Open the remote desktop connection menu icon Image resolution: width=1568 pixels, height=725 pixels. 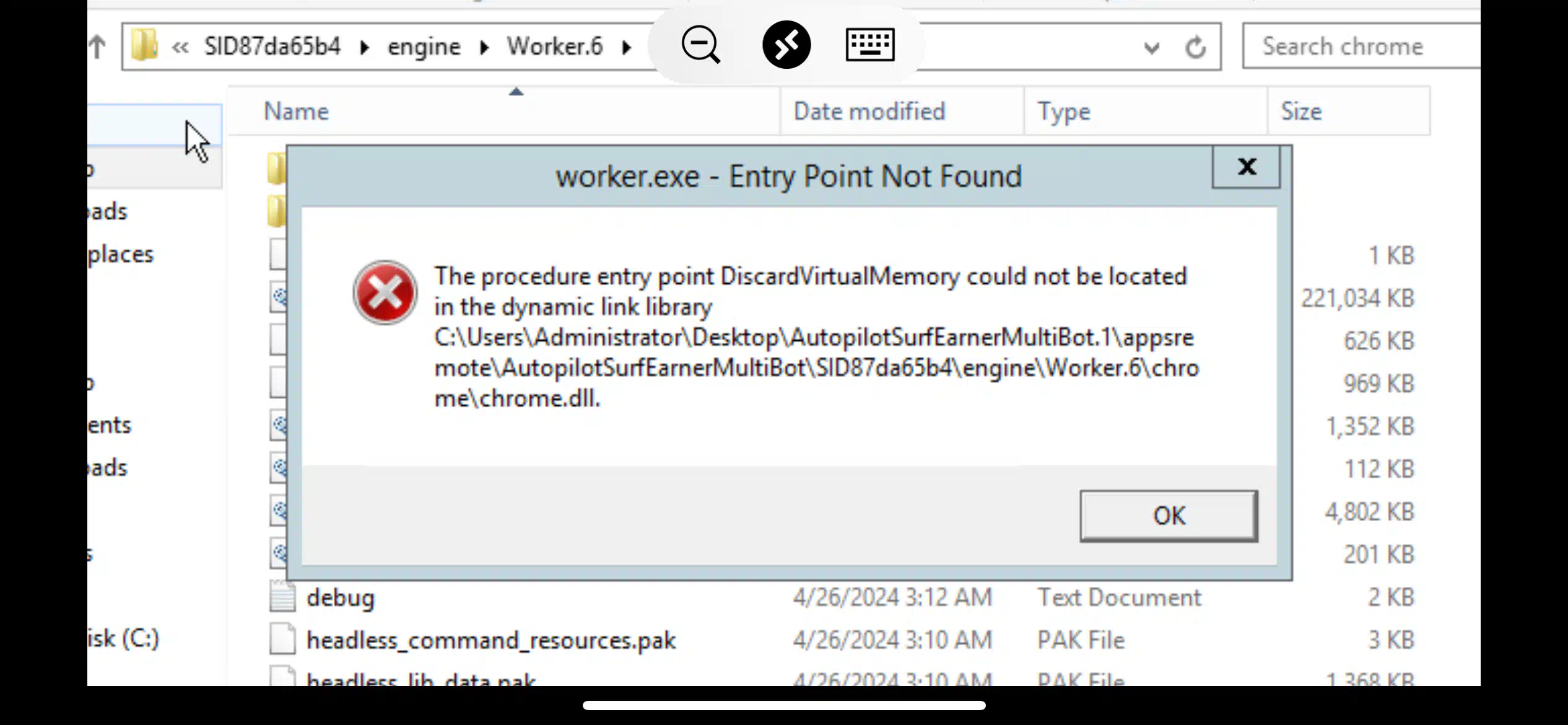click(x=786, y=45)
